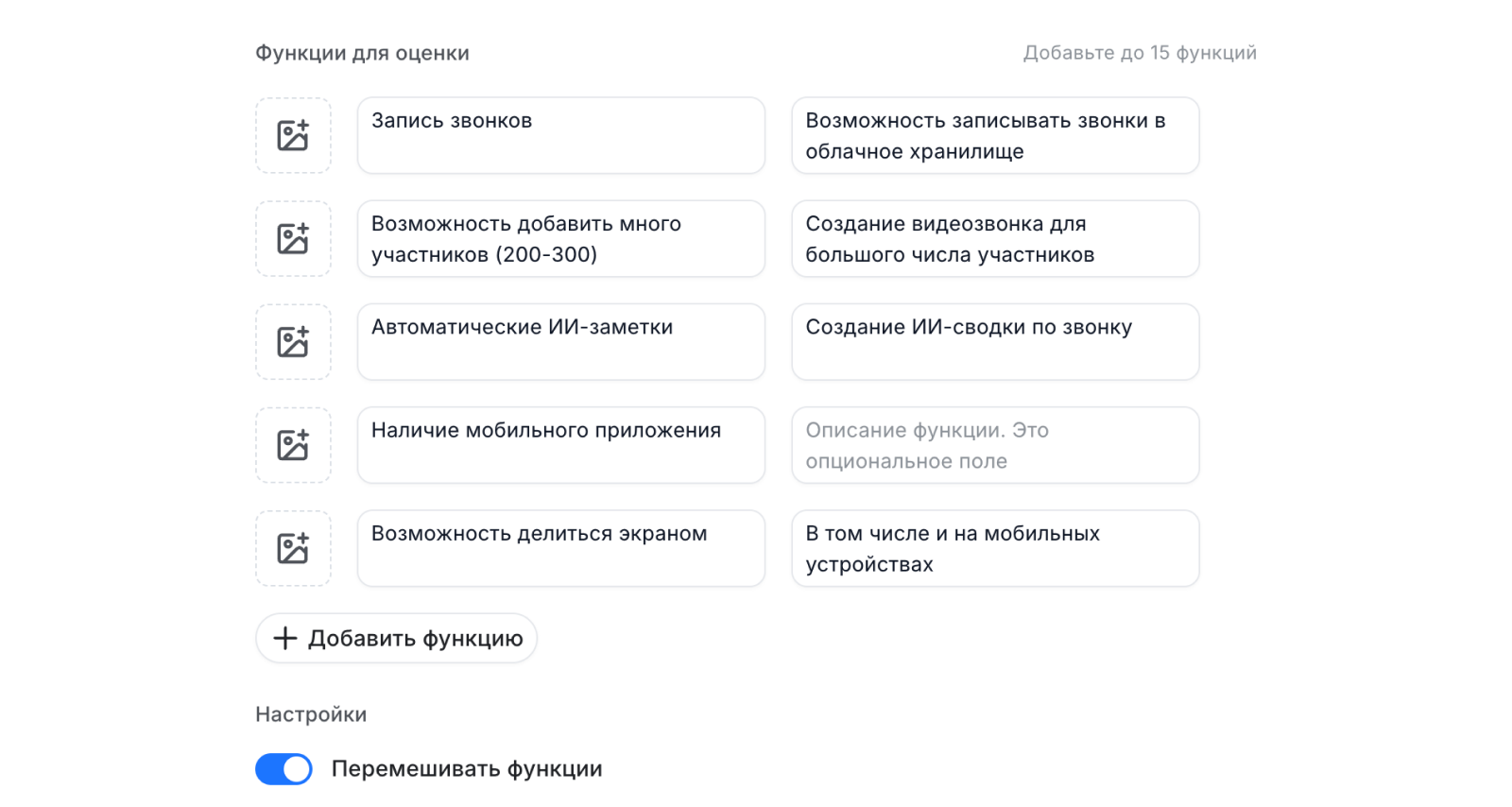
Task: Click image upload icon beside 'Возможность добавить много участников'
Action: [293, 238]
